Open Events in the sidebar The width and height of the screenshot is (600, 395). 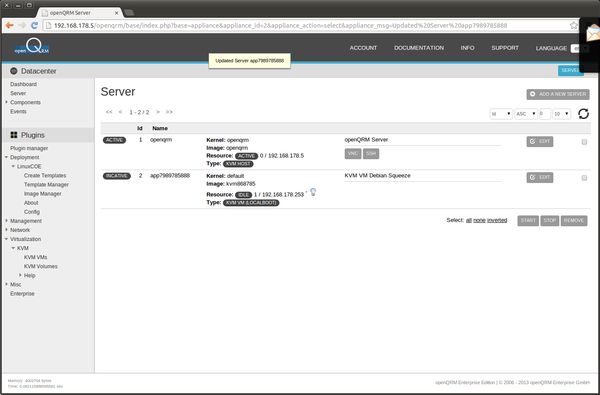(x=18, y=111)
